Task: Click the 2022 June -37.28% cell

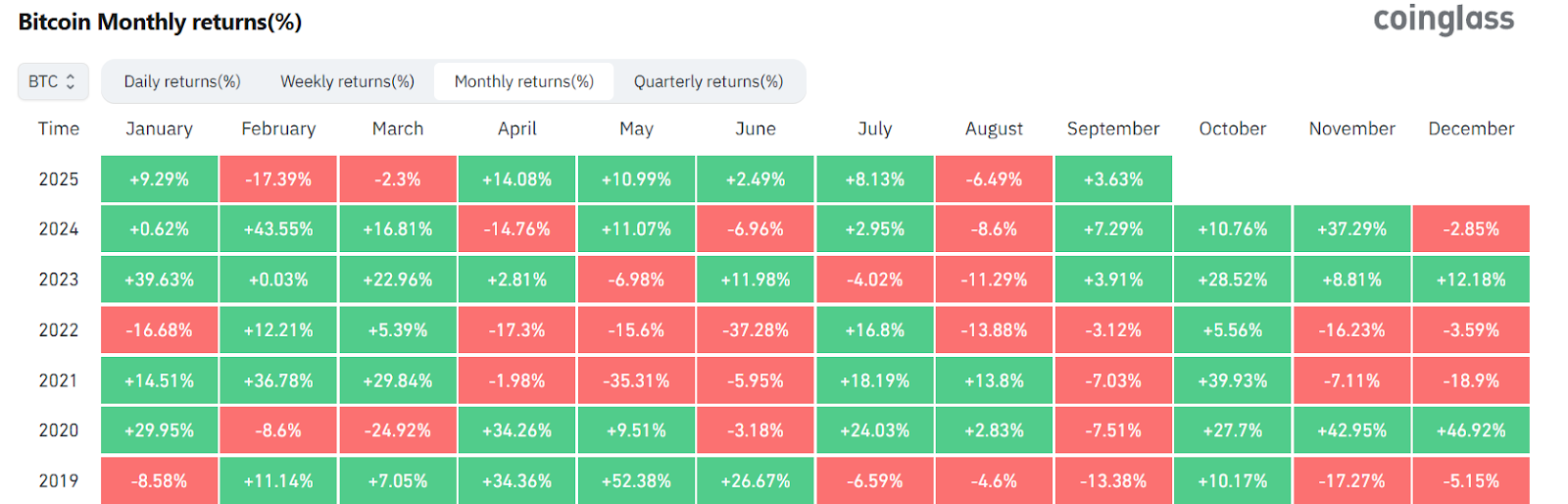Action: (756, 330)
